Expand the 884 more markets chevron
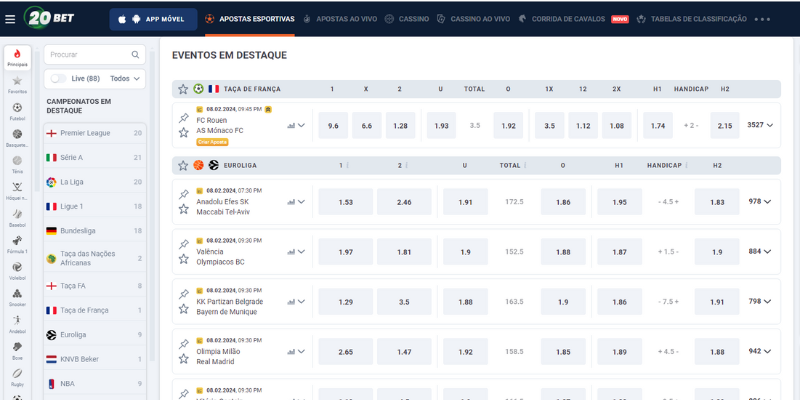 click(x=767, y=252)
